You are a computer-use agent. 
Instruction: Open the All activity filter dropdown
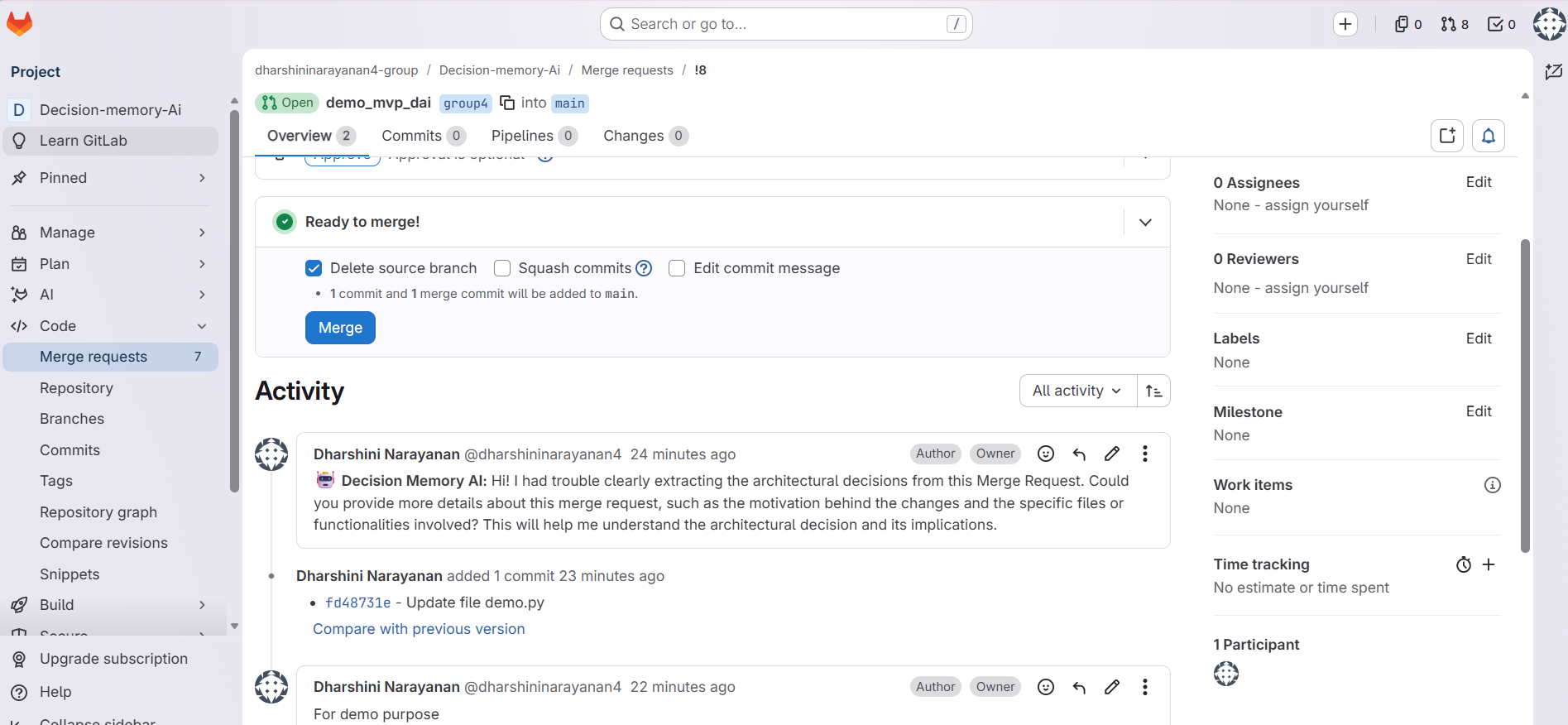point(1078,391)
